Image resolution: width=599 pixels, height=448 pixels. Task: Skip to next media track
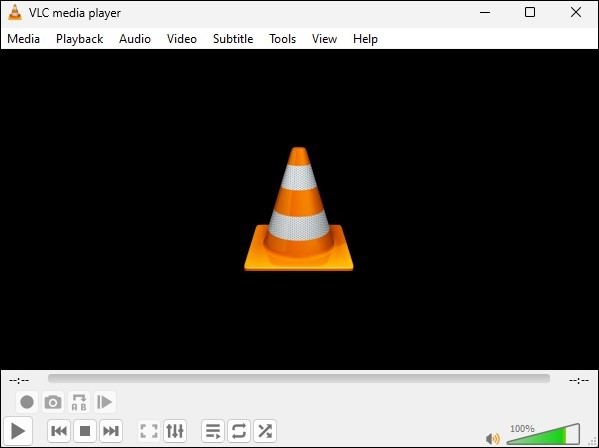111,431
